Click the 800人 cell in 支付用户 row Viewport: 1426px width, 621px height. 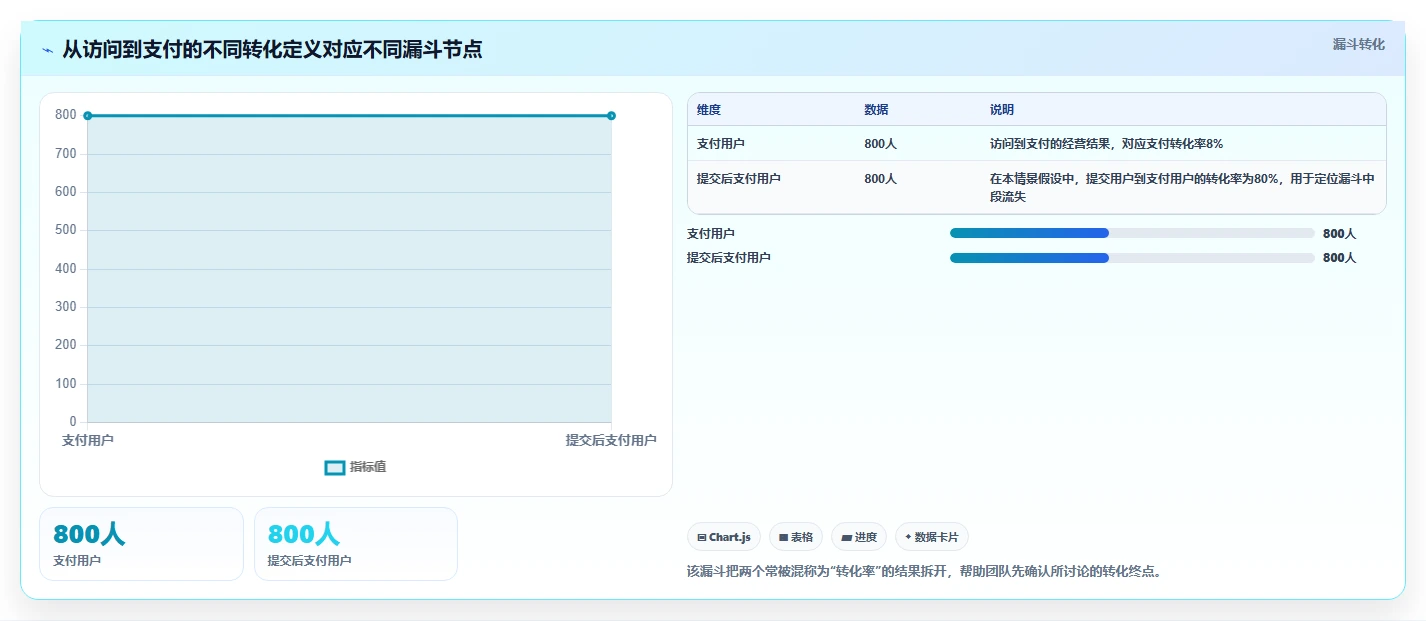(880, 144)
